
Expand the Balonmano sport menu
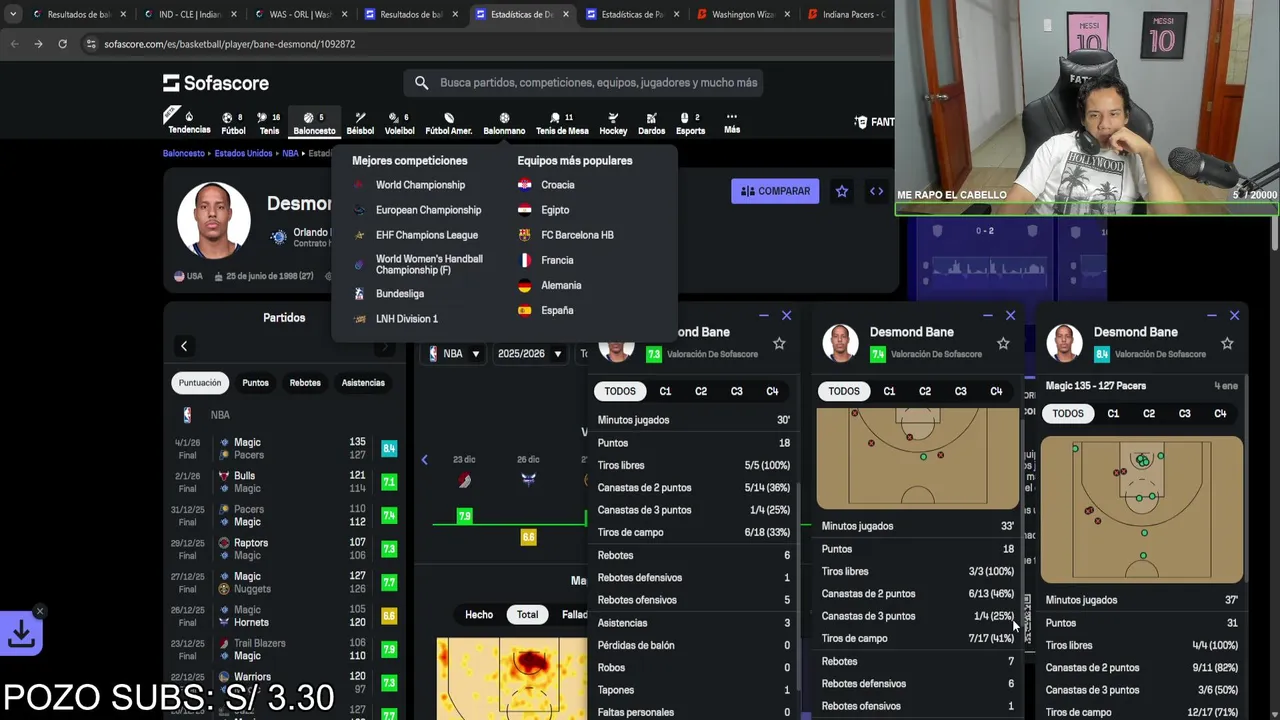coord(504,123)
